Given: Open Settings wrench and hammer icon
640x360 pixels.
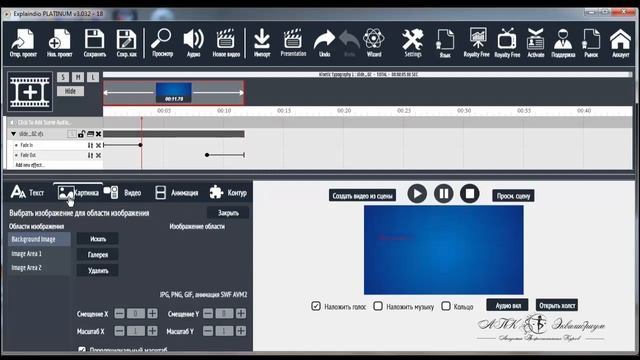Looking at the screenshot, I should (x=413, y=42).
